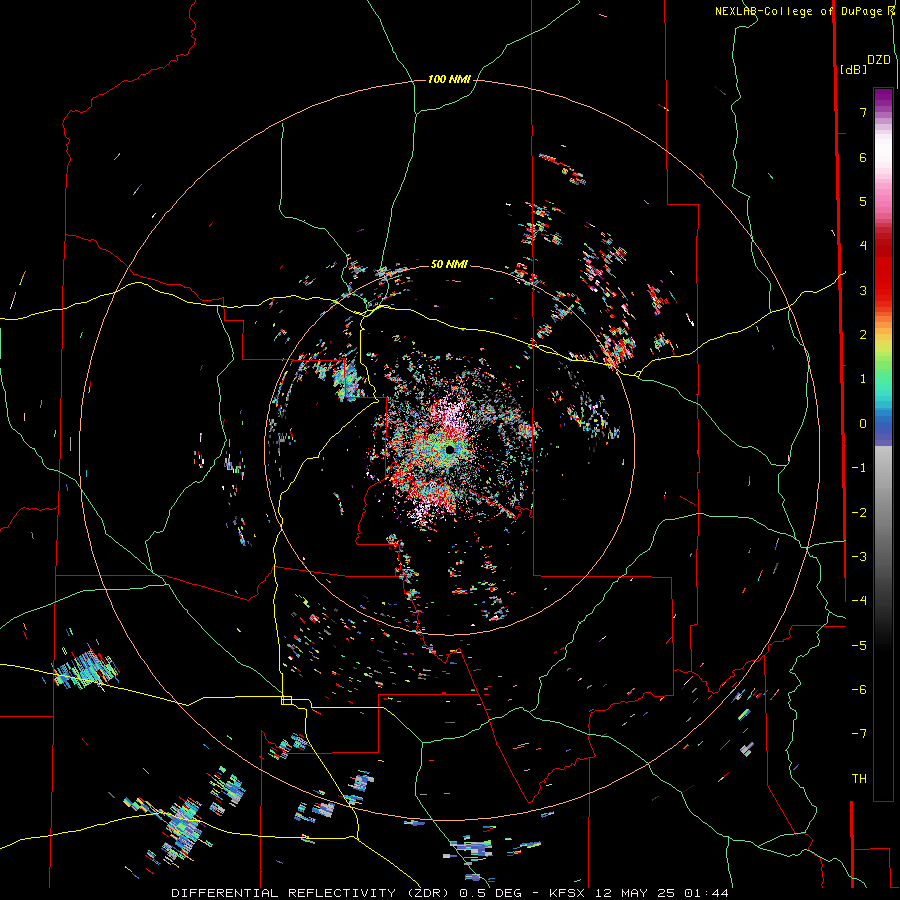Click the -7 value on the scale

859,734
